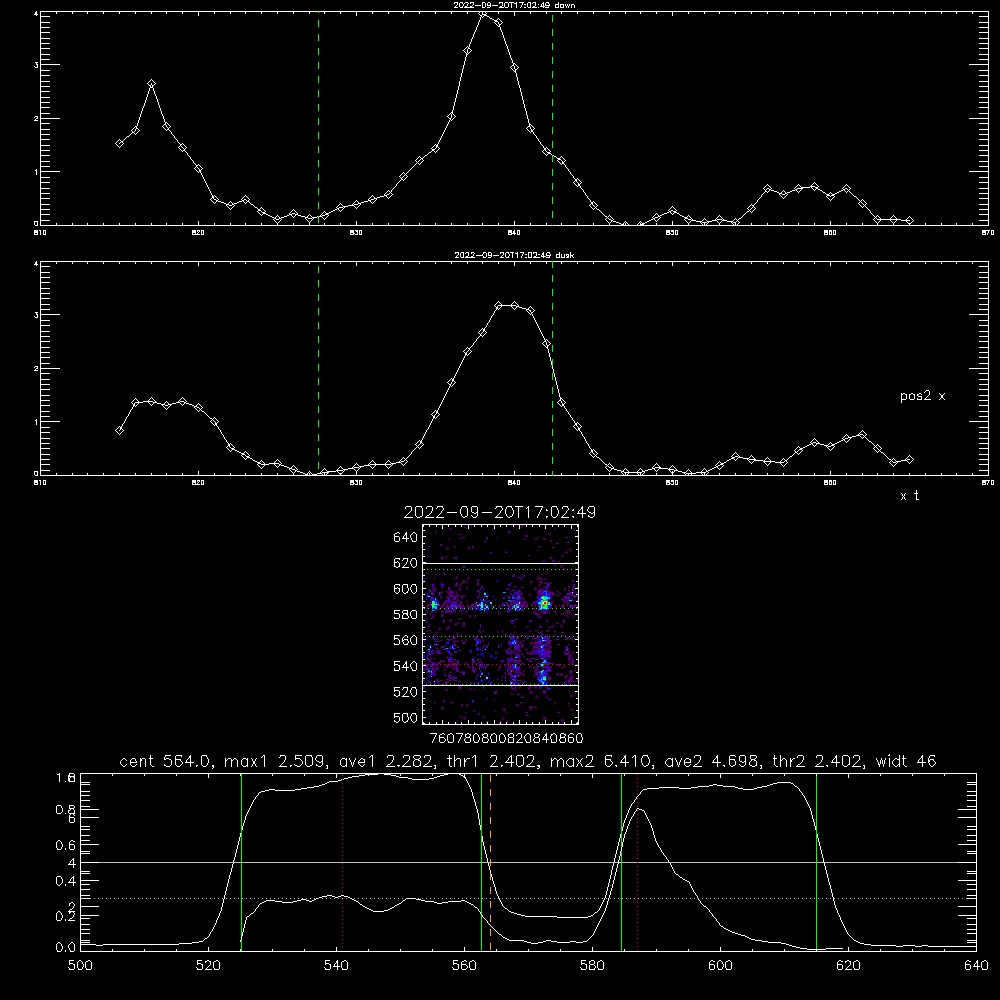Click the heatmap '640' y-axis label
The height and width of the screenshot is (1000, 1000).
click(406, 538)
